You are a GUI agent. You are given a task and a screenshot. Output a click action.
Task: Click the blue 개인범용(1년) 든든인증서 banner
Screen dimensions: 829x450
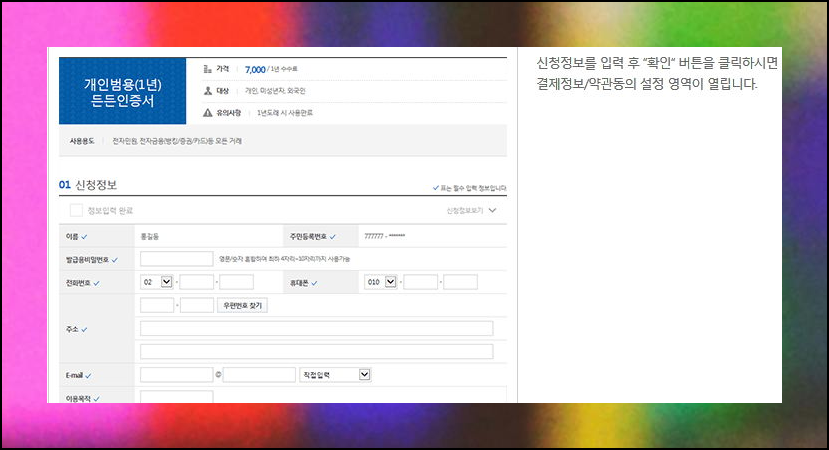[x=123, y=91]
